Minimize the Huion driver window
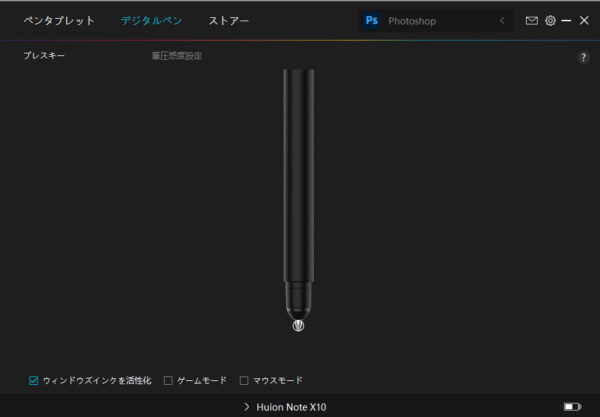This screenshot has height=417, width=600. pyautogui.click(x=567, y=21)
